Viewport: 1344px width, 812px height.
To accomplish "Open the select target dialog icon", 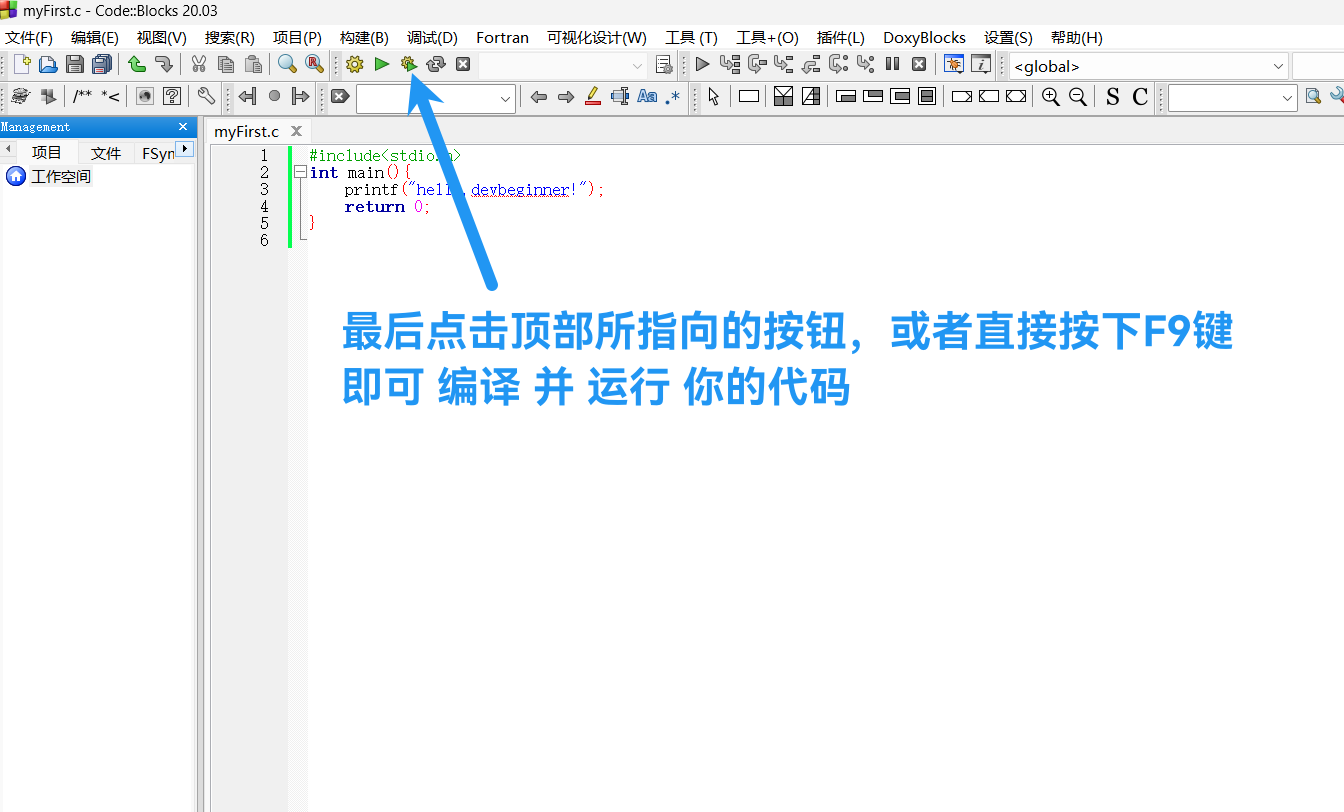I will click(663, 65).
